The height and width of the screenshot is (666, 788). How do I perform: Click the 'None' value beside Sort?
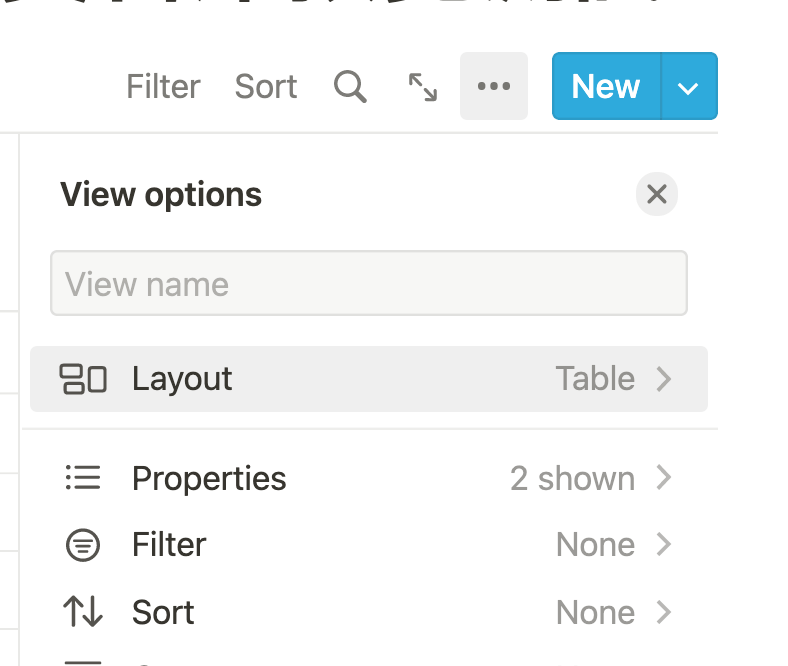click(x=596, y=612)
